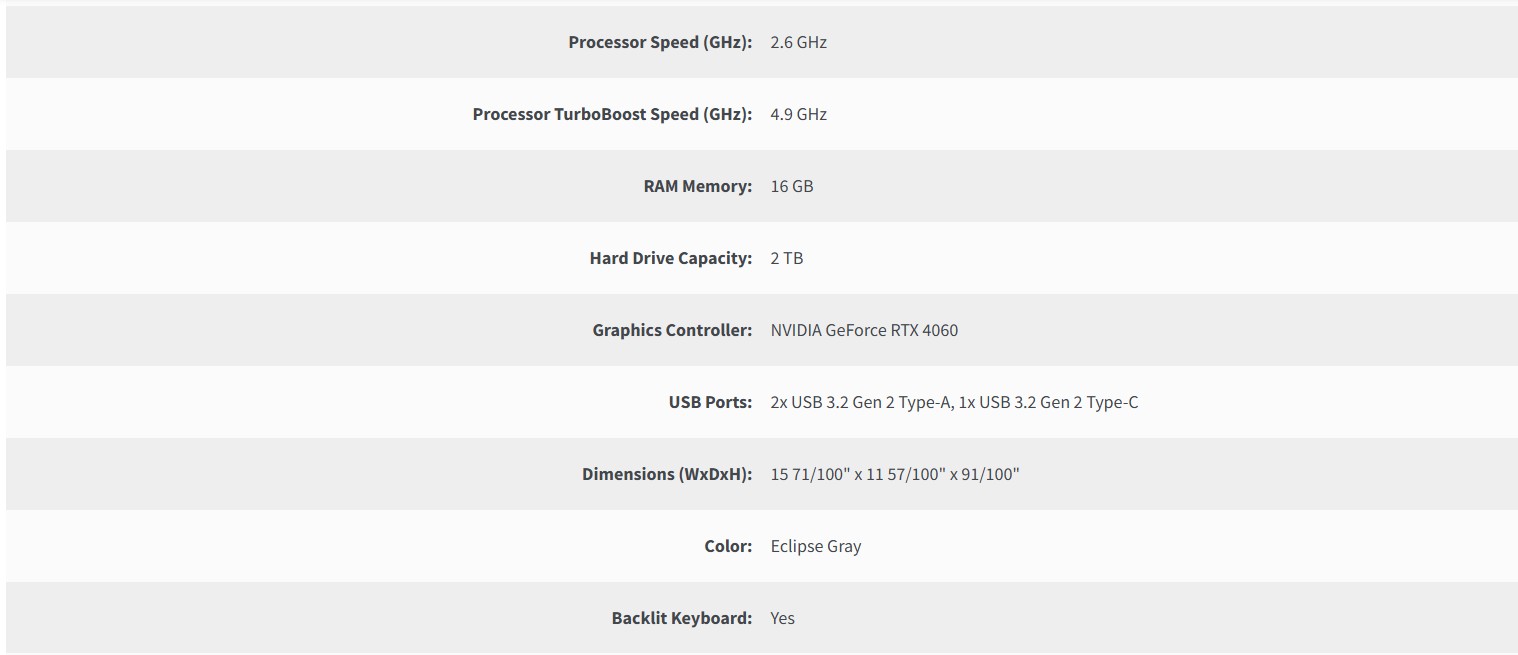Viewport: 1518px width, 655px height.
Task: Click the Graphics Controller label
Action: coord(671,330)
